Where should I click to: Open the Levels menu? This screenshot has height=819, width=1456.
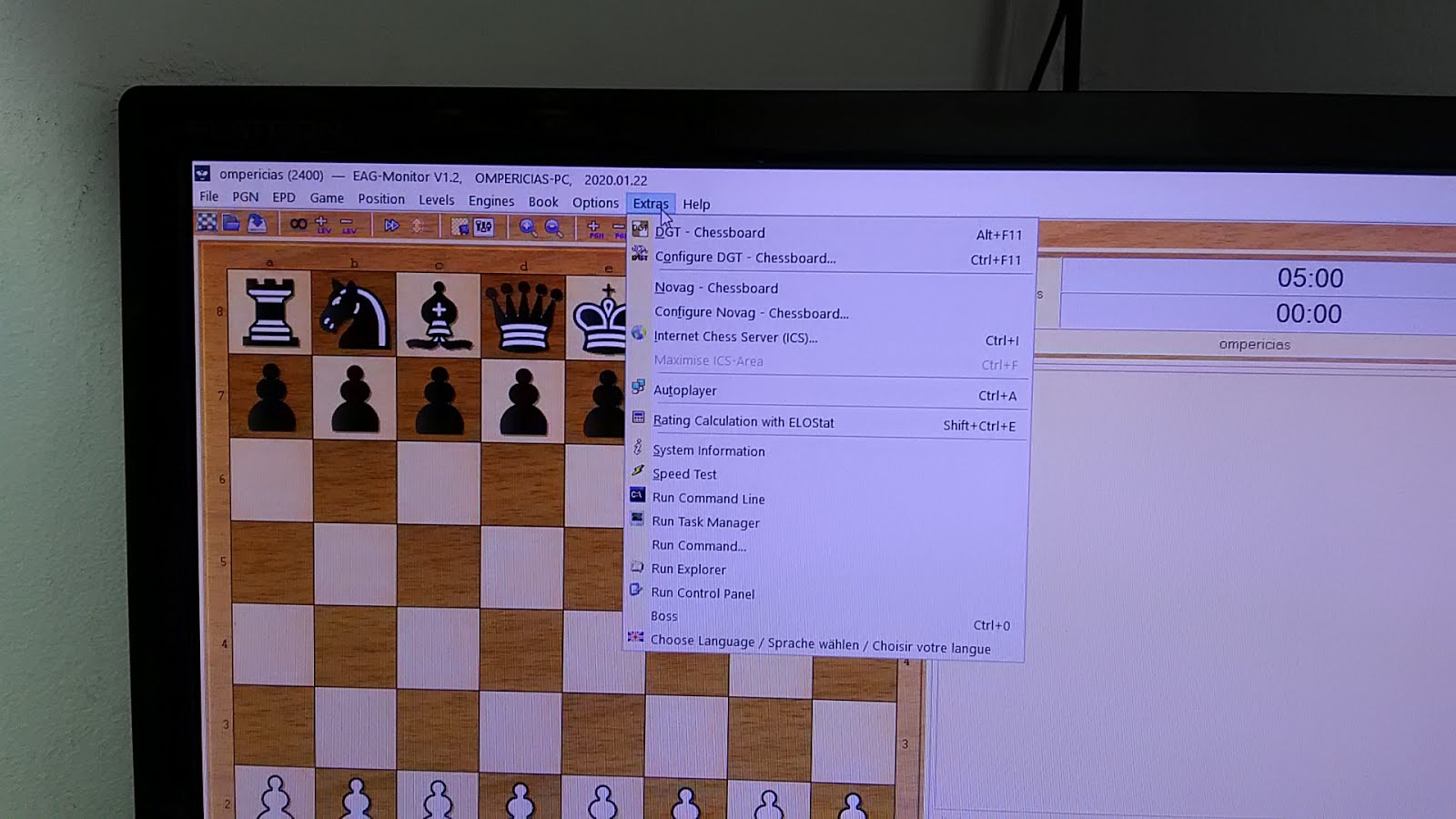pyautogui.click(x=437, y=199)
